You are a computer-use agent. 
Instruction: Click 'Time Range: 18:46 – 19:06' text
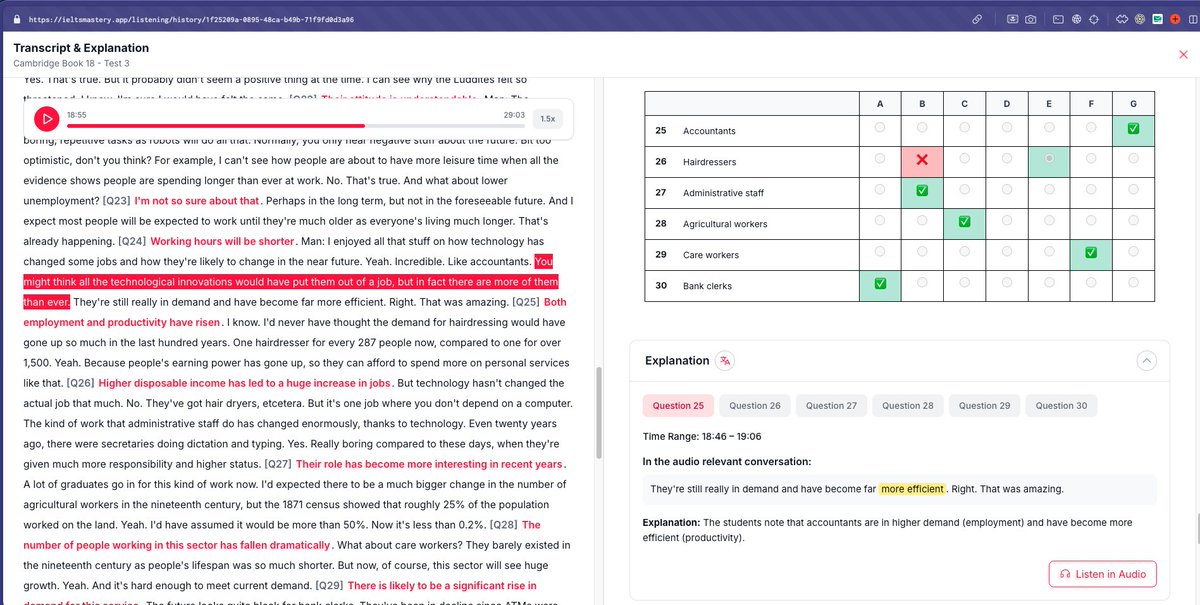(x=700, y=435)
